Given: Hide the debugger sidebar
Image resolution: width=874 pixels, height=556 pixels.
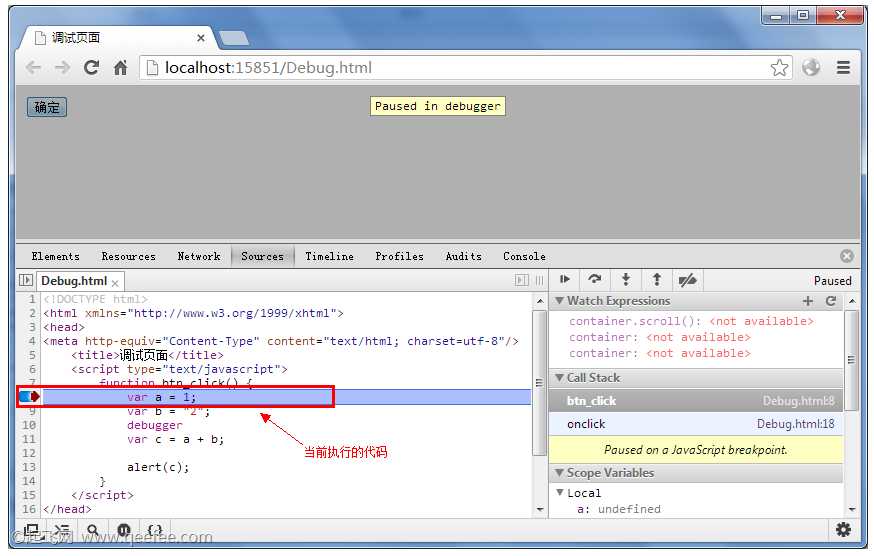Looking at the screenshot, I should (x=522, y=280).
